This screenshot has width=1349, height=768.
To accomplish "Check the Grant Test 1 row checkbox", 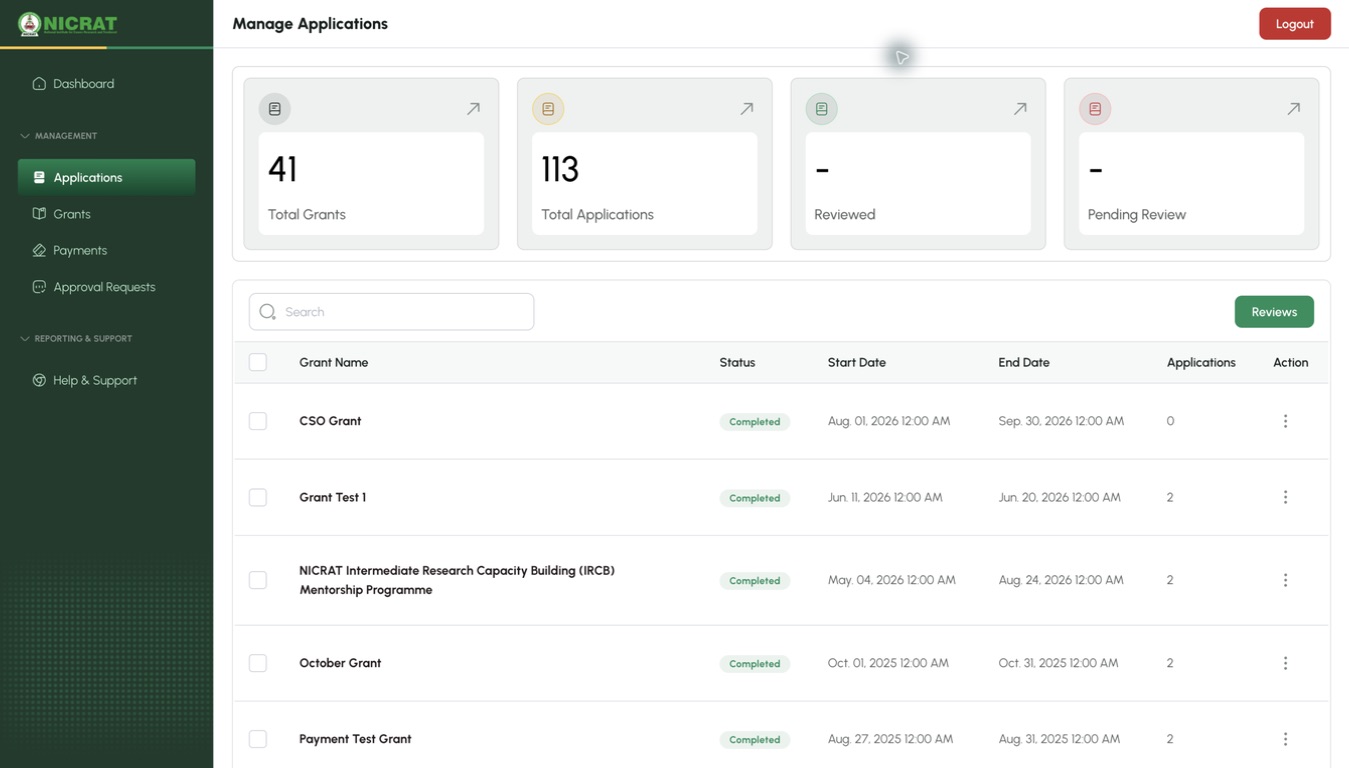I will 258,497.
